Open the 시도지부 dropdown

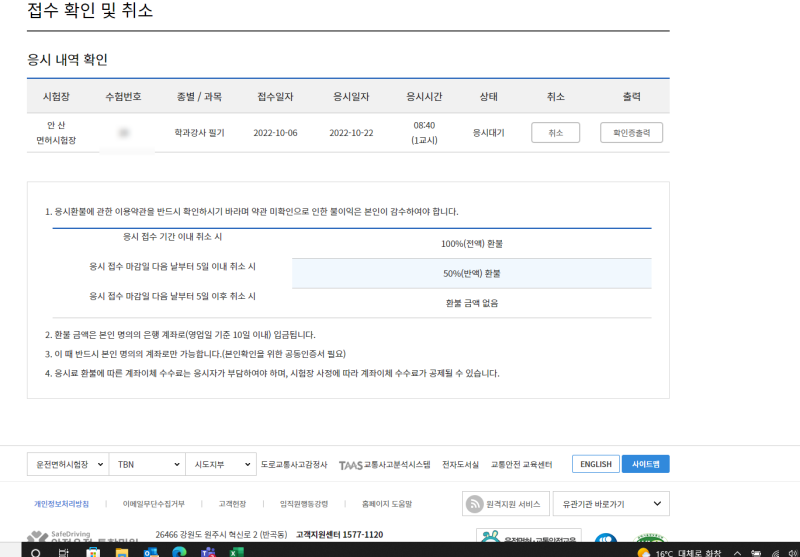(x=221, y=464)
